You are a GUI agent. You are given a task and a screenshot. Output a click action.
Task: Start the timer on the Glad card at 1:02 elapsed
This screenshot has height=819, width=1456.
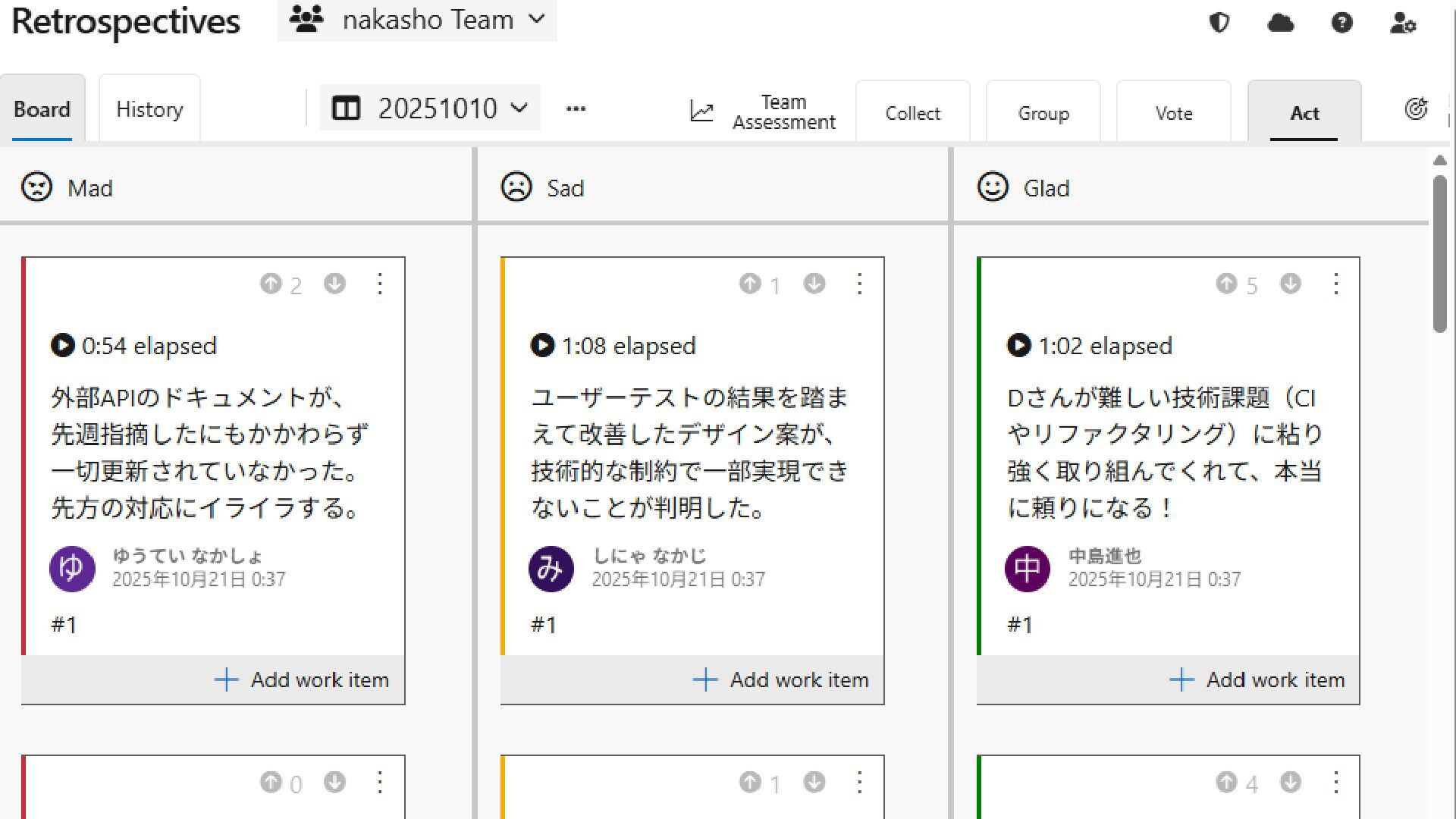pyautogui.click(x=1018, y=346)
